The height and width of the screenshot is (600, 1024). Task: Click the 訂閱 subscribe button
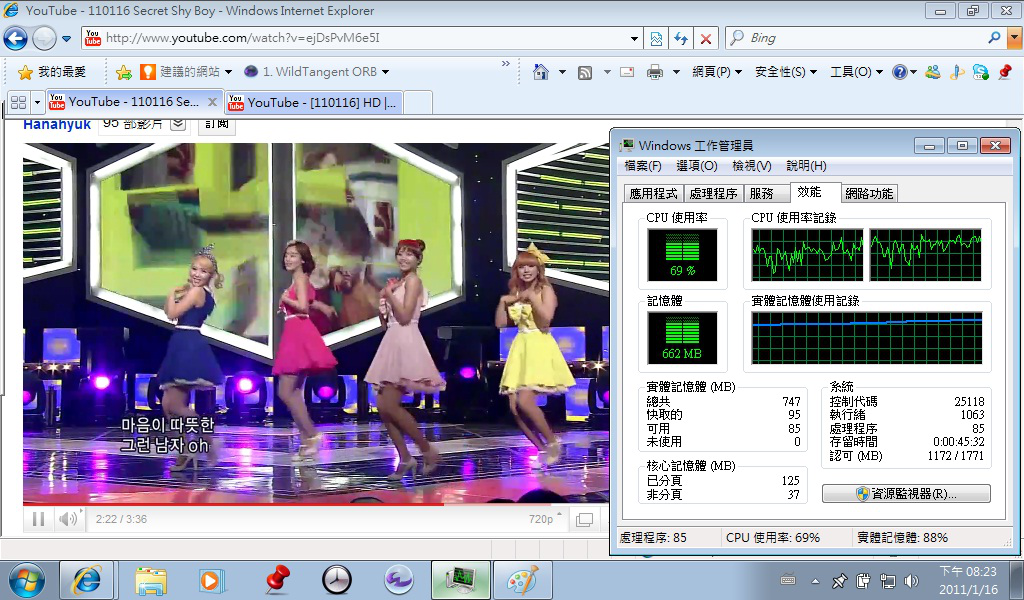pos(217,123)
